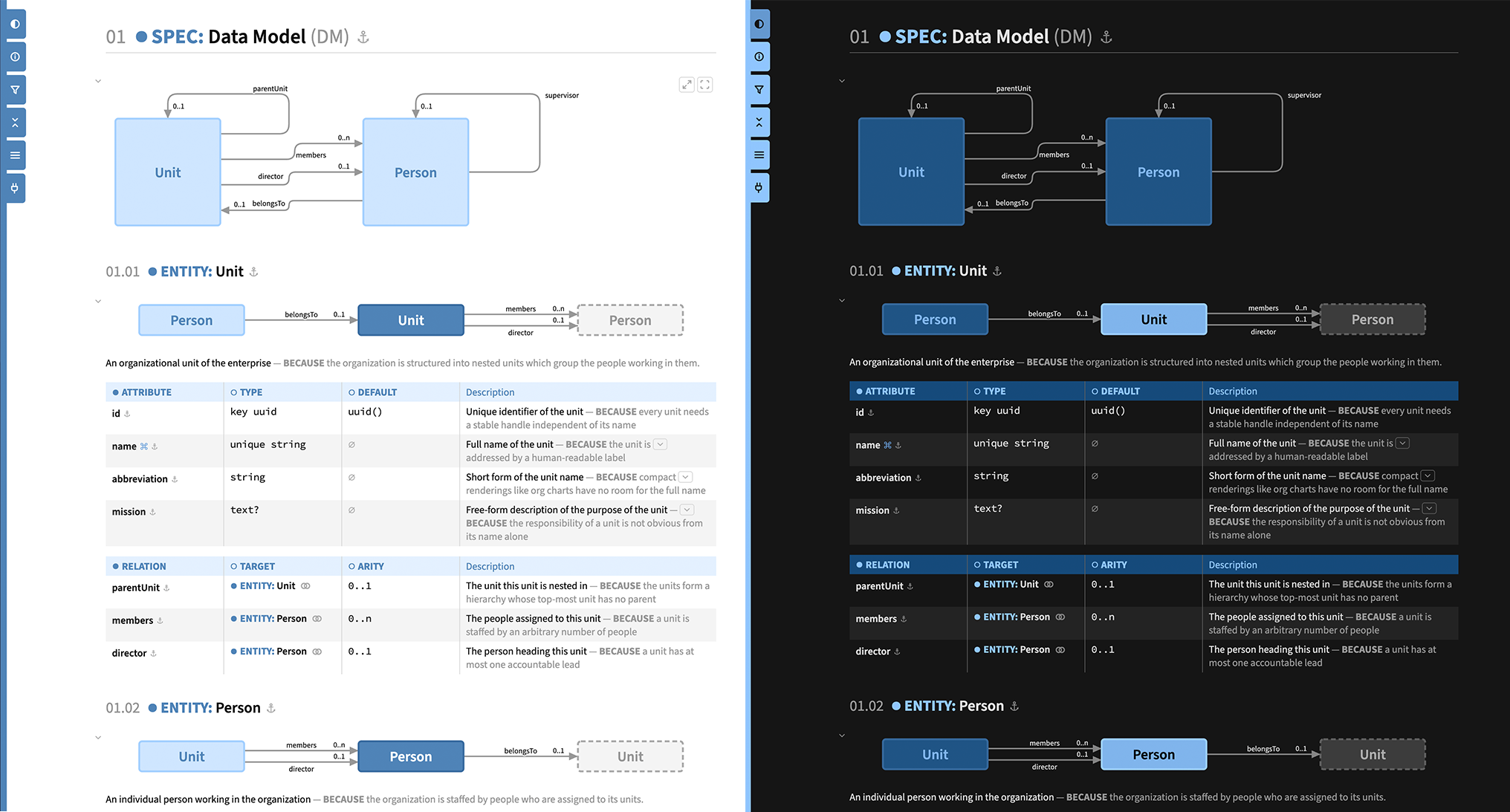This screenshot has width=1510, height=812.
Task: Click collapse-all icon in dark pane sidebar
Action: tap(759, 123)
